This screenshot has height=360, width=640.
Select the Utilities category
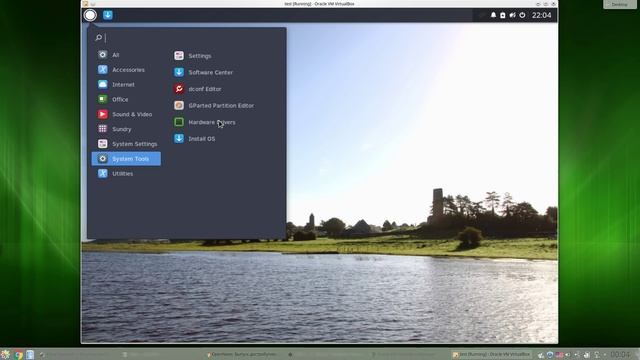[x=126, y=173]
